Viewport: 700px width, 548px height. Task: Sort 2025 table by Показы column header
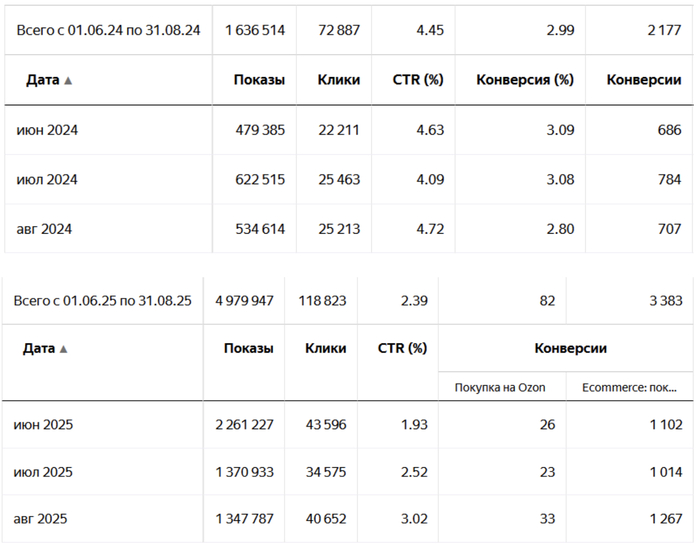248,348
